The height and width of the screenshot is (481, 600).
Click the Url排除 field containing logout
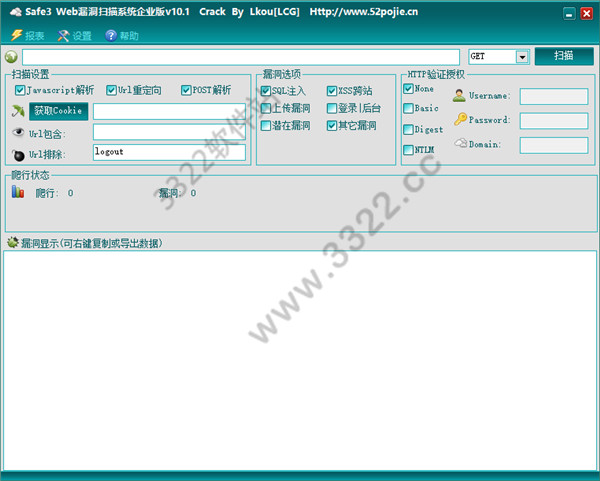[x=169, y=152]
